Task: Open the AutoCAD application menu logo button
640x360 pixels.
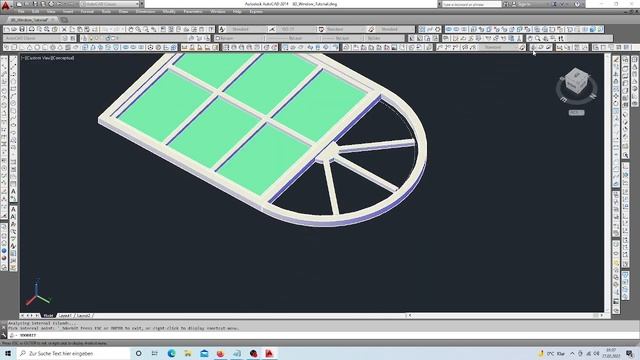Action: click(5, 5)
